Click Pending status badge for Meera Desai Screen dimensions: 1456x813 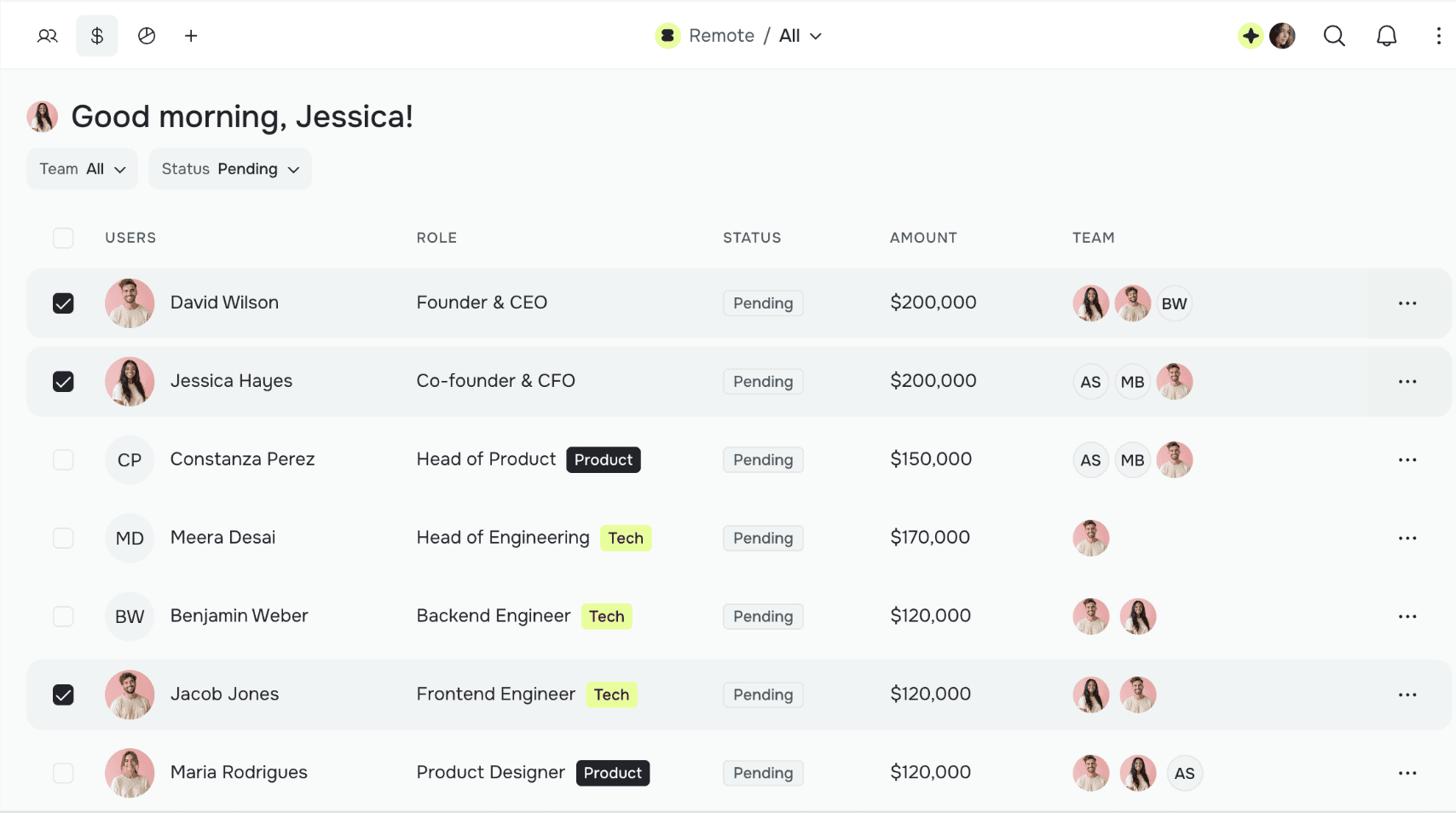[763, 539]
